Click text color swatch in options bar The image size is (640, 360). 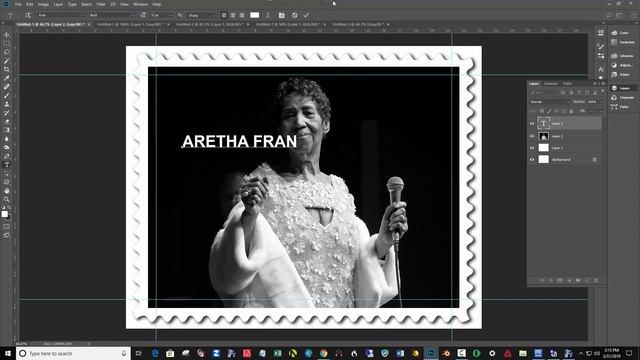pyautogui.click(x=254, y=15)
